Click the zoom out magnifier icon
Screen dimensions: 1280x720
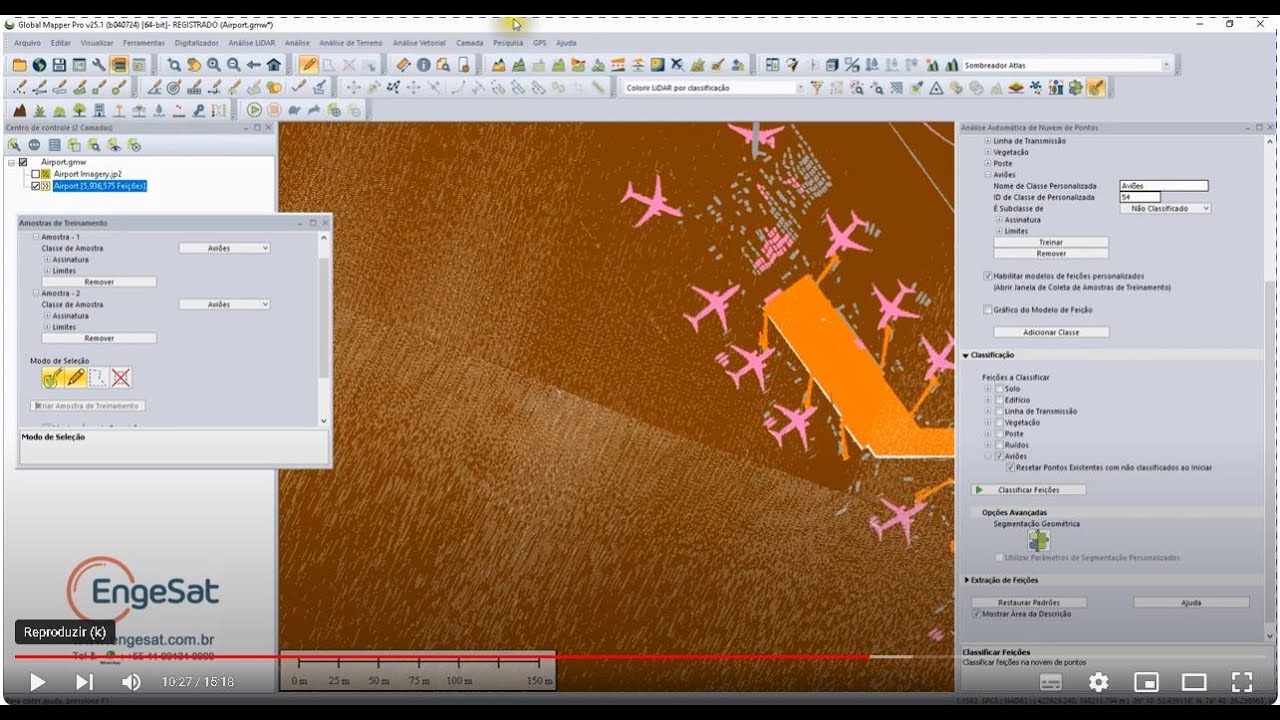click(234, 65)
